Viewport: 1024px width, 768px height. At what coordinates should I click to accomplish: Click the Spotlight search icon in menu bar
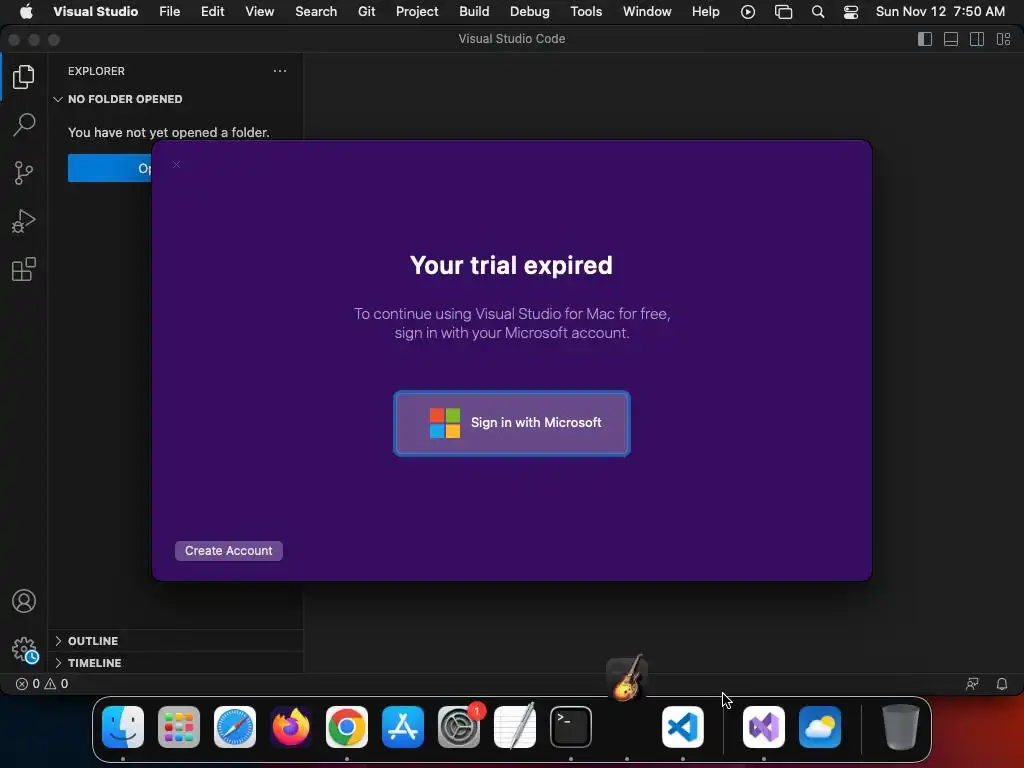[x=818, y=12]
